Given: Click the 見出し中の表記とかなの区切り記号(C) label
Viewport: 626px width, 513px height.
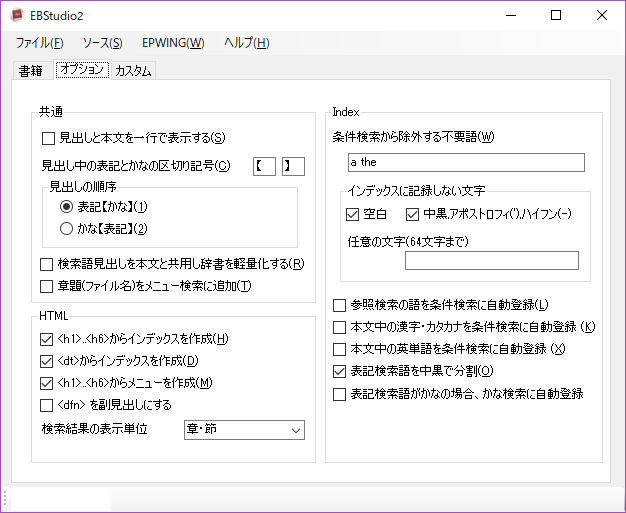Looking at the screenshot, I should pos(136,165).
